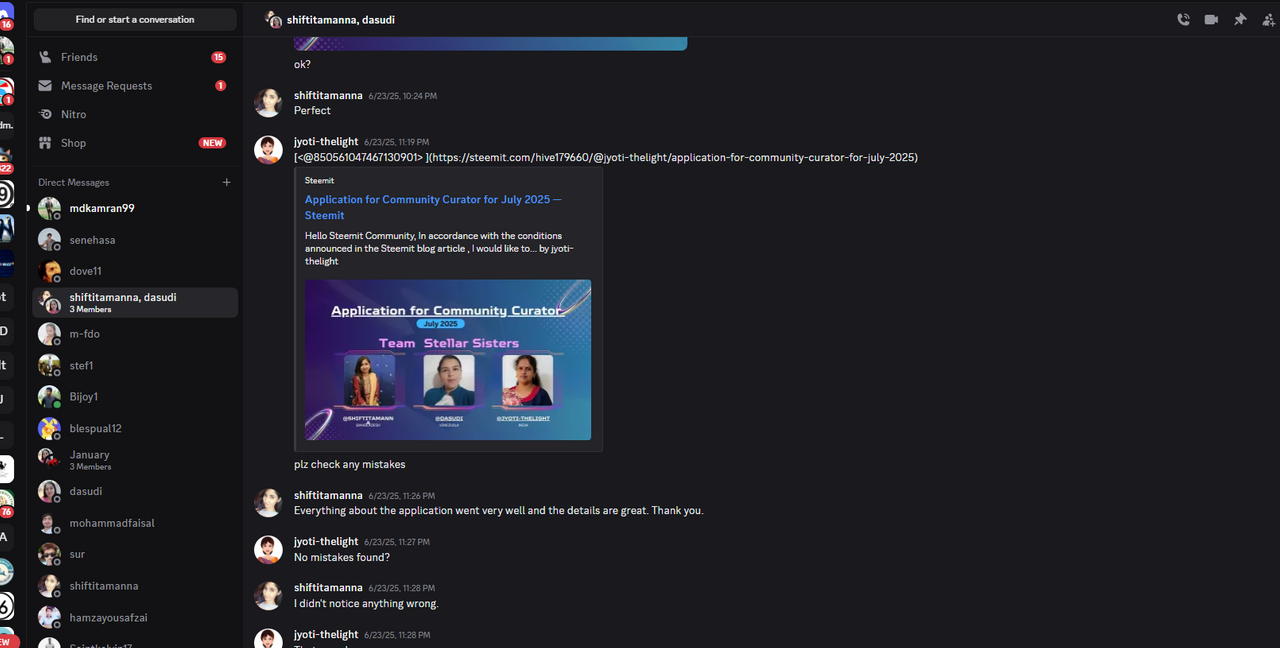The height and width of the screenshot is (648, 1280).
Task: Open the DM with mdkamran99
Action: (134, 208)
